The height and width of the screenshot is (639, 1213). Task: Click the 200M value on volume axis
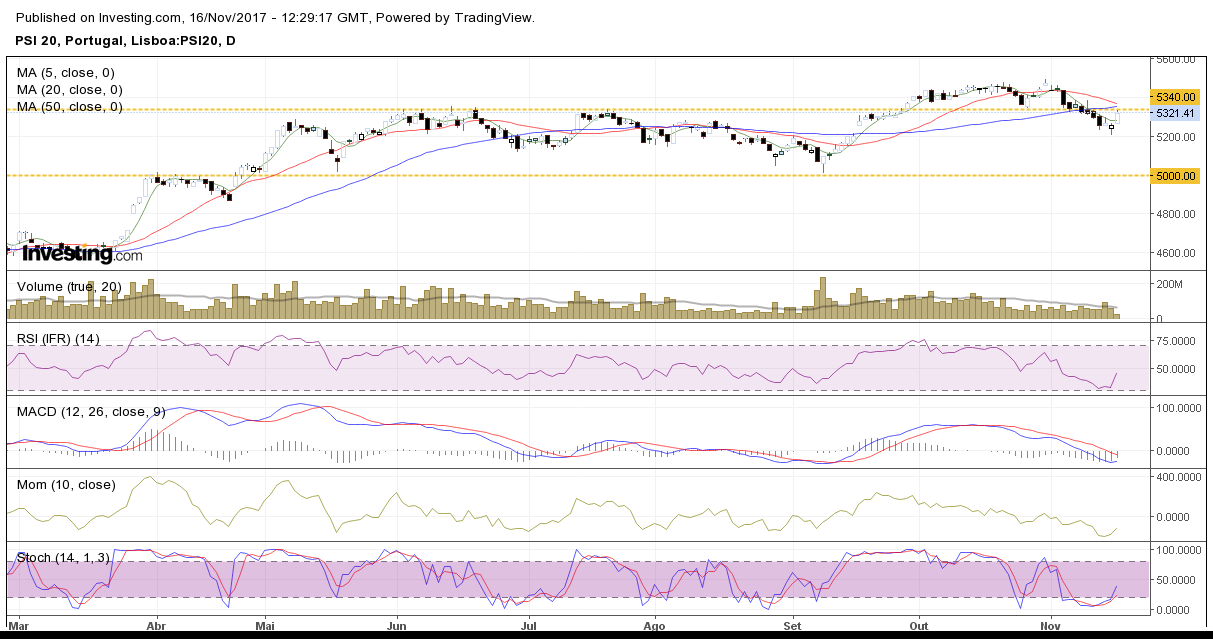click(1172, 285)
